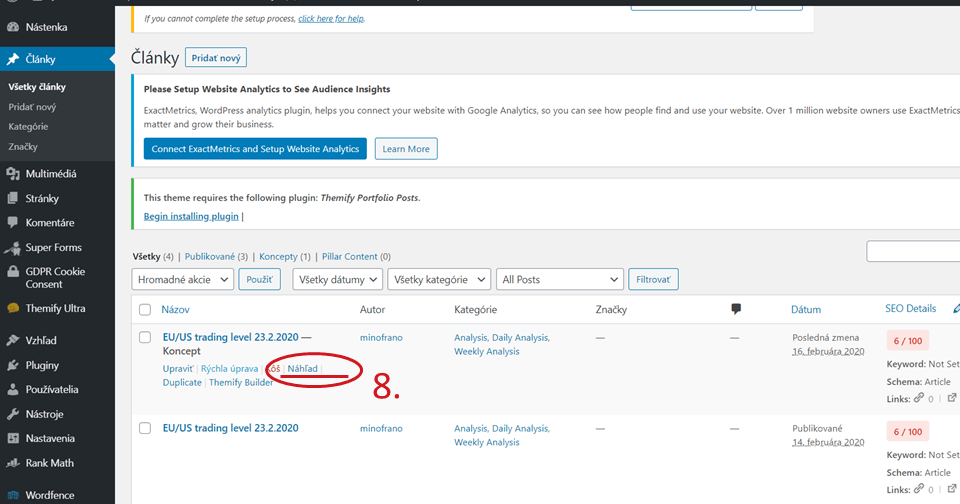This screenshot has height=504, width=960.
Task: Expand the Všetky dátumy date filter
Action: point(336,280)
